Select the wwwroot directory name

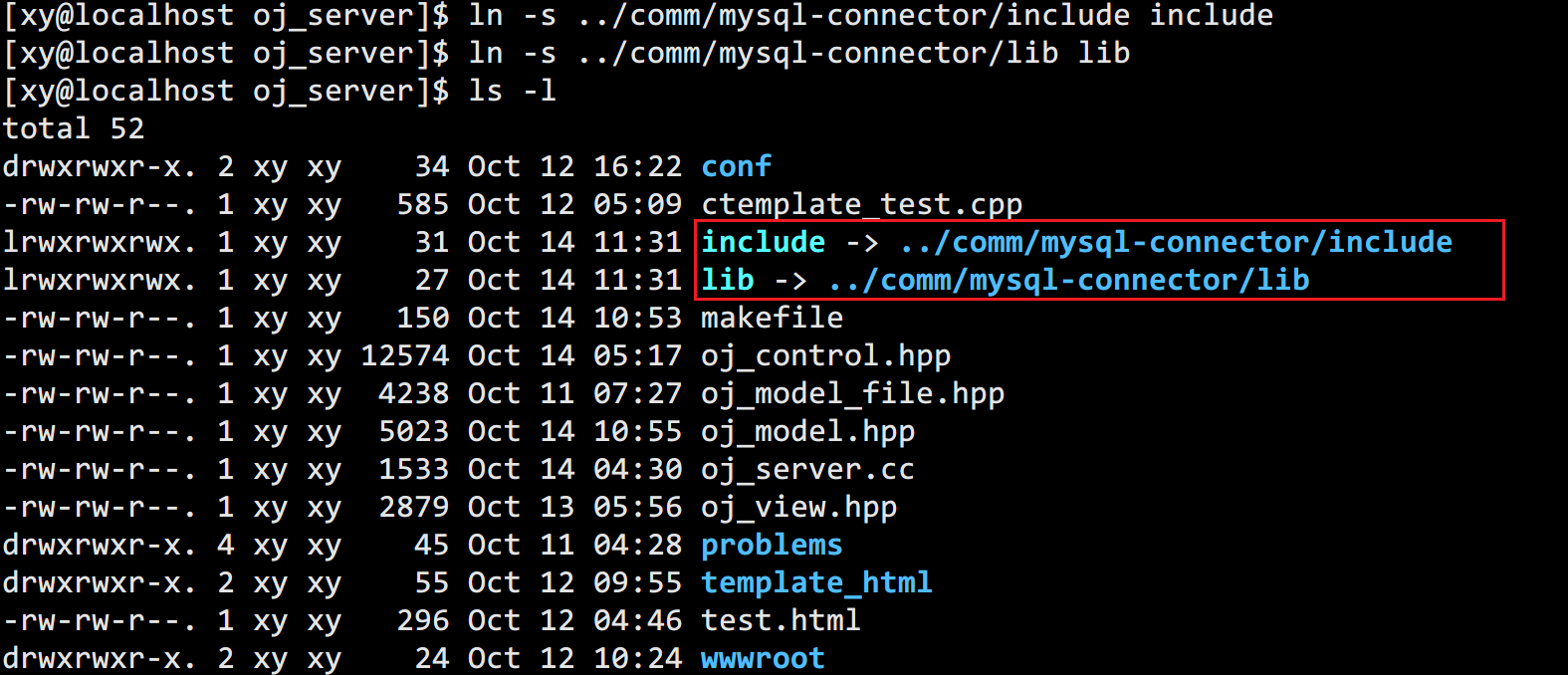pyautogui.click(x=763, y=658)
